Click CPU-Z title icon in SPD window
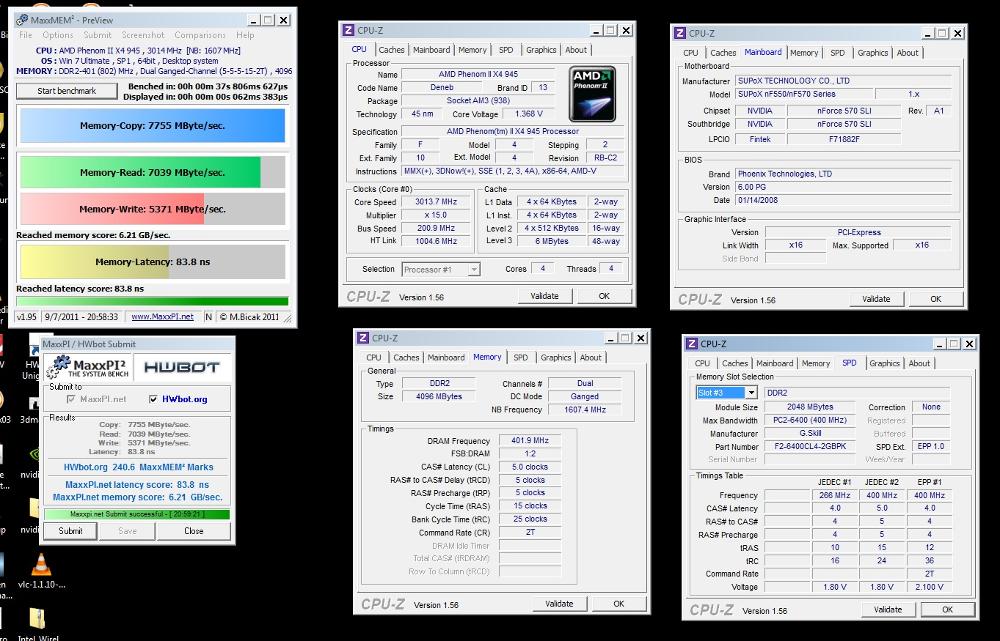 [x=691, y=344]
